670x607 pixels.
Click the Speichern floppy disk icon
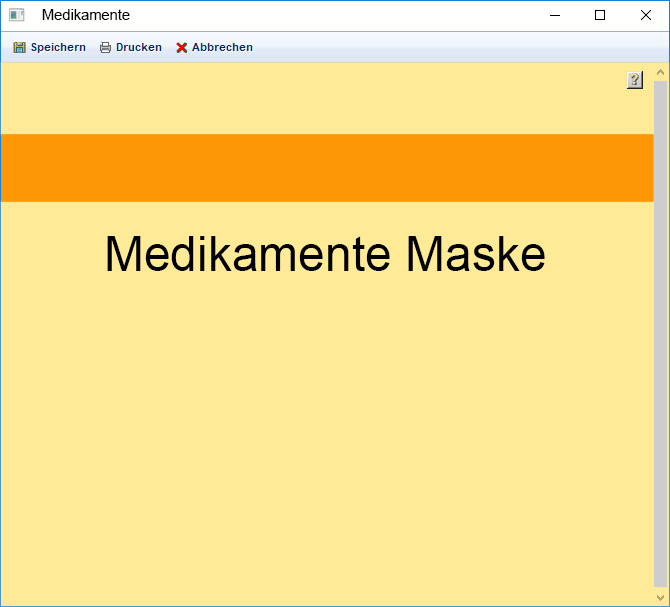19,47
